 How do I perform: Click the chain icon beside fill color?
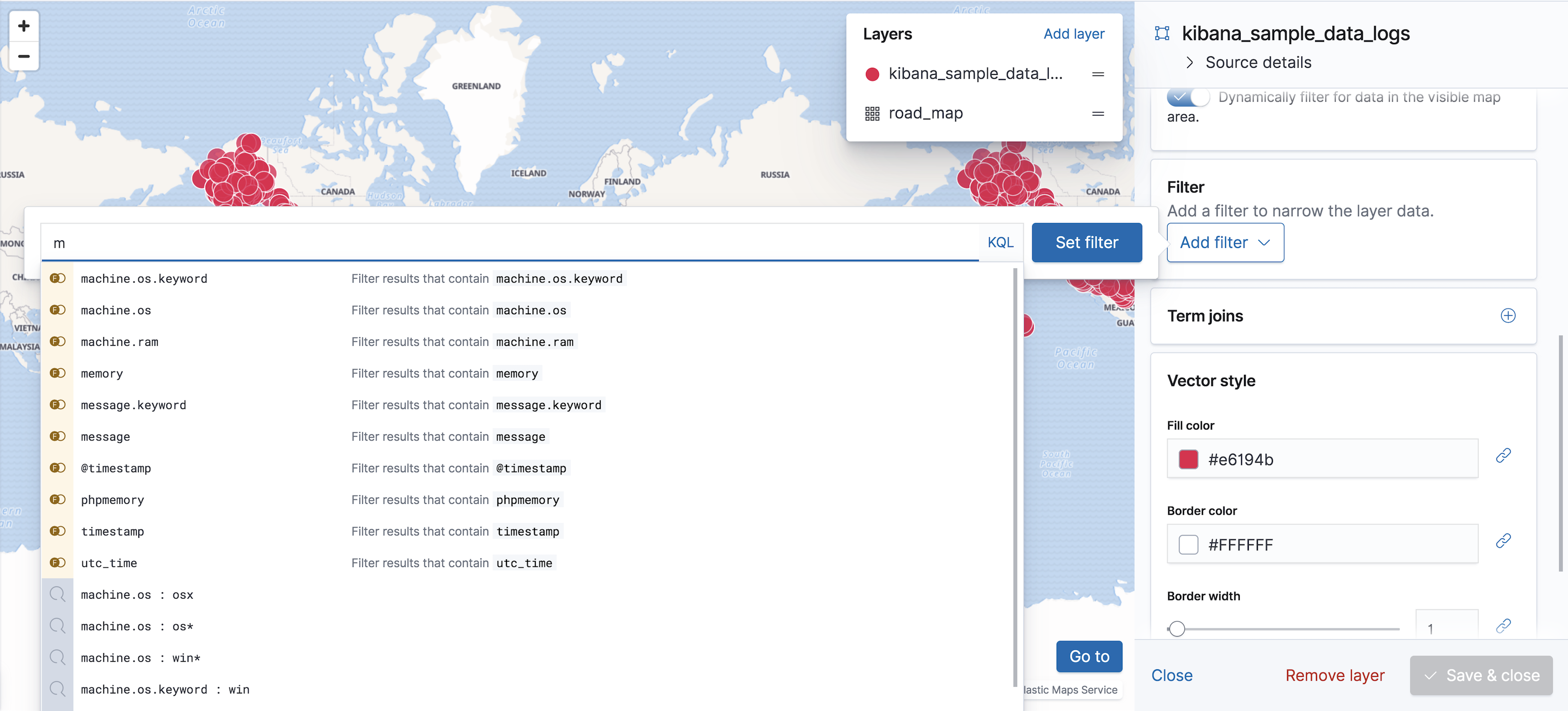(1504, 455)
